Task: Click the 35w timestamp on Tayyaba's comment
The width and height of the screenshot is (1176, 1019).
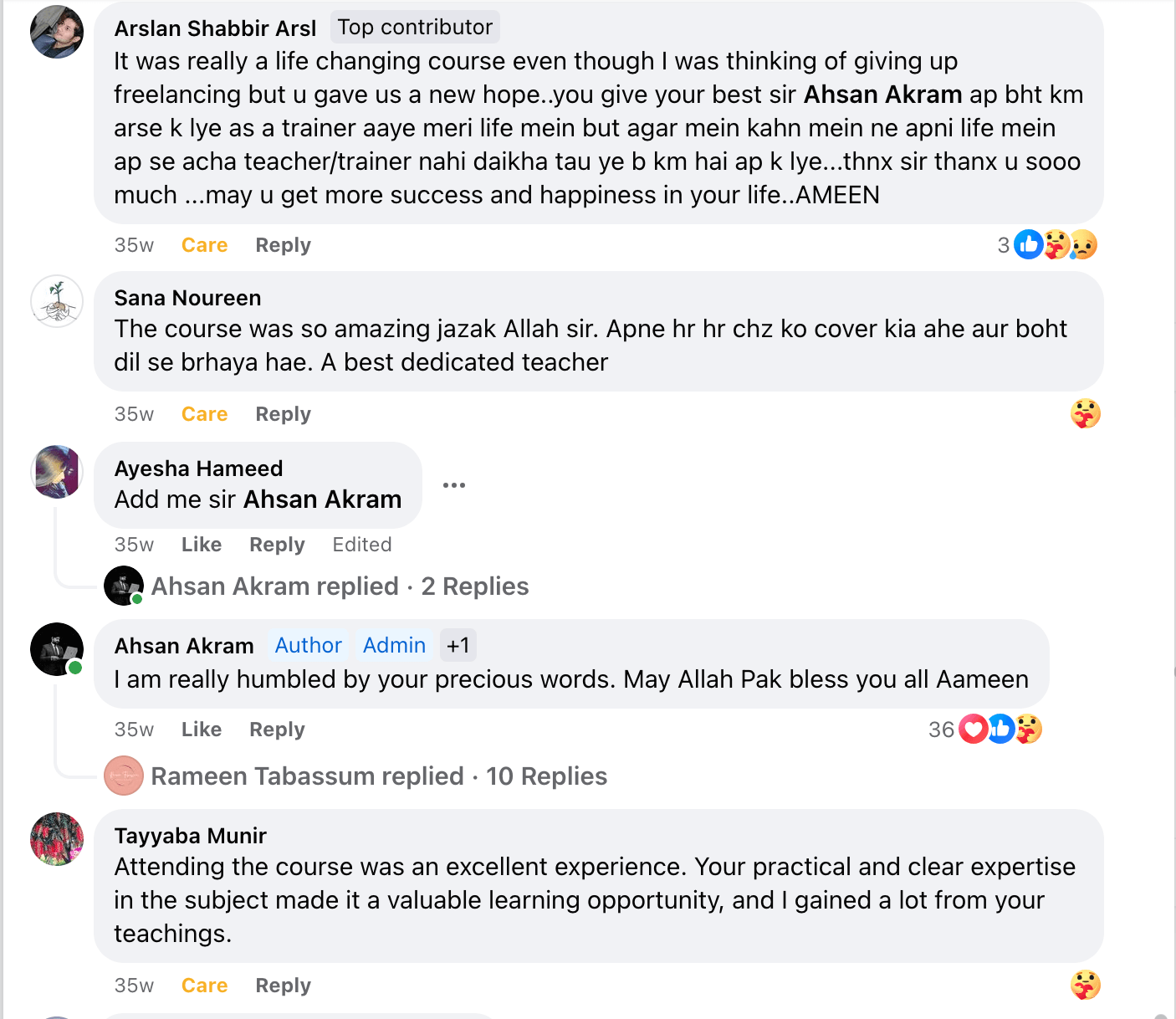Action: click(x=133, y=985)
